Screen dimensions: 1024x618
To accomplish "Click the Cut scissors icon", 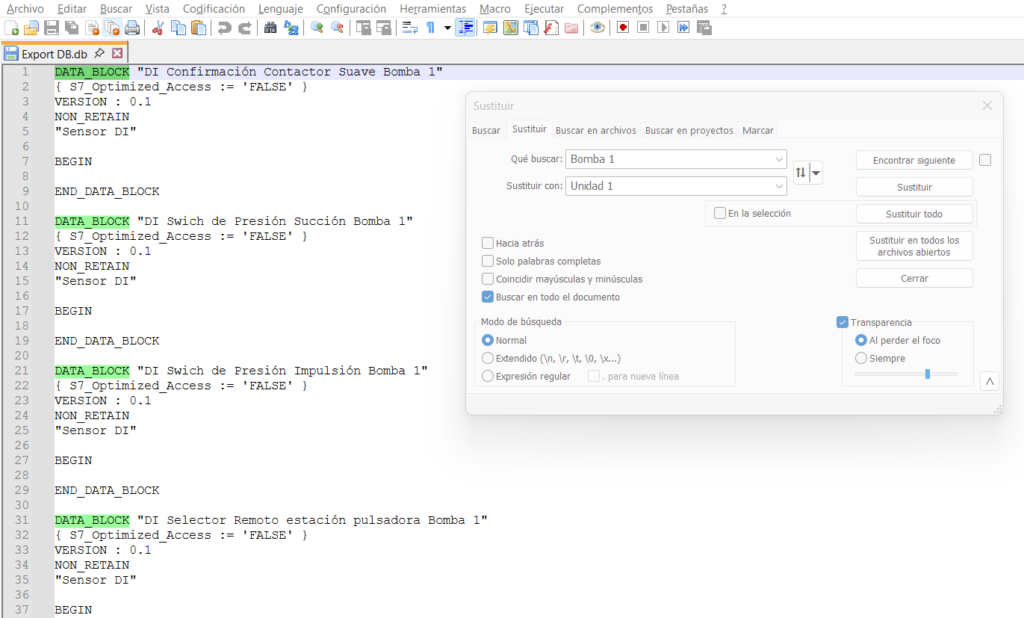I will pyautogui.click(x=158, y=28).
